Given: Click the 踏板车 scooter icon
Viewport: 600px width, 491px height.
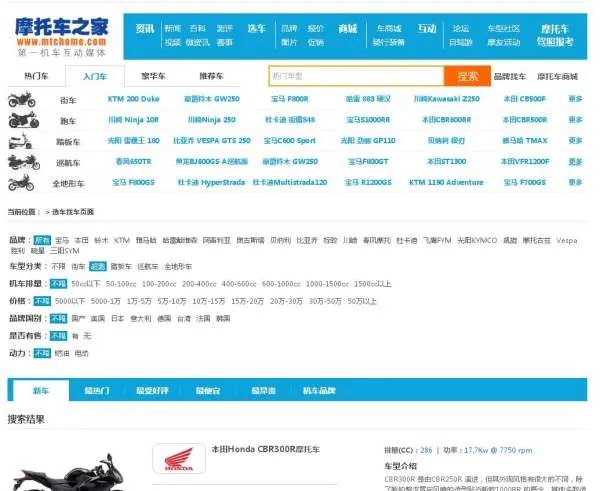Looking at the screenshot, I should point(20,141).
